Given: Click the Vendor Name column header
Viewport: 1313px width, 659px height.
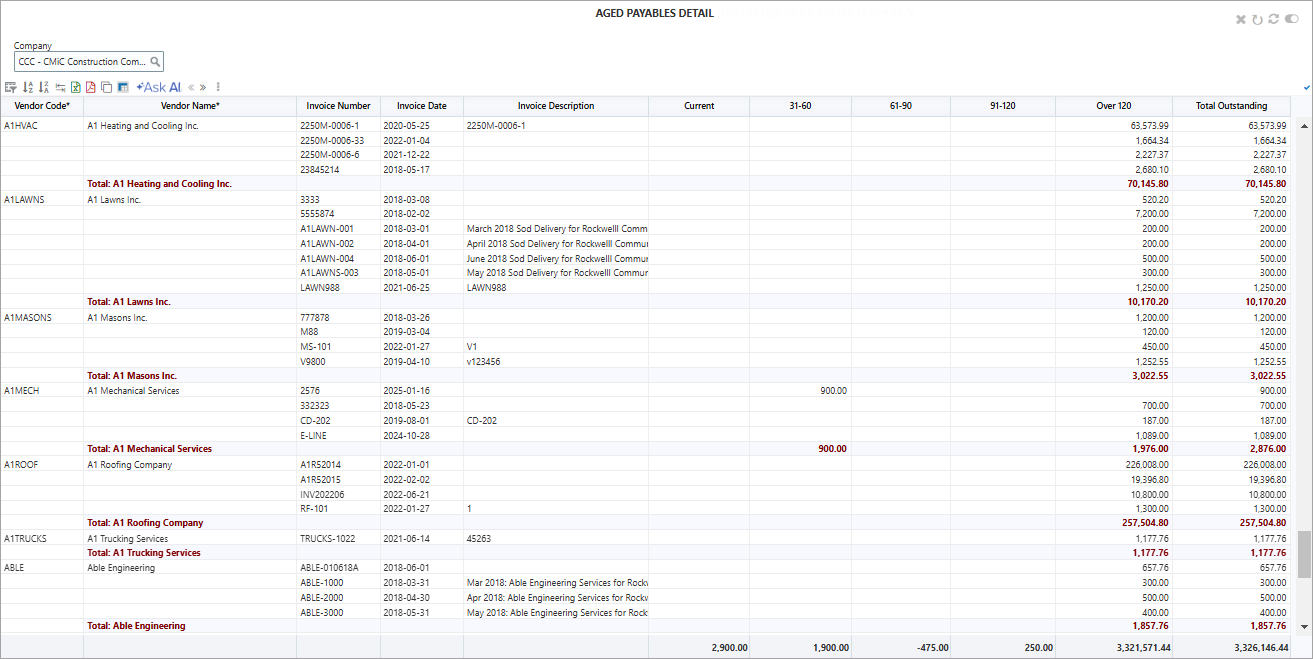Looking at the screenshot, I should 190,105.
